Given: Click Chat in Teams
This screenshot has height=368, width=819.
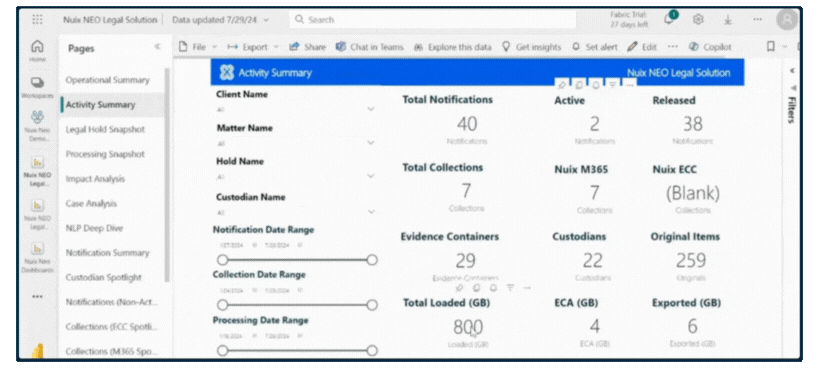Looking at the screenshot, I should 370,47.
